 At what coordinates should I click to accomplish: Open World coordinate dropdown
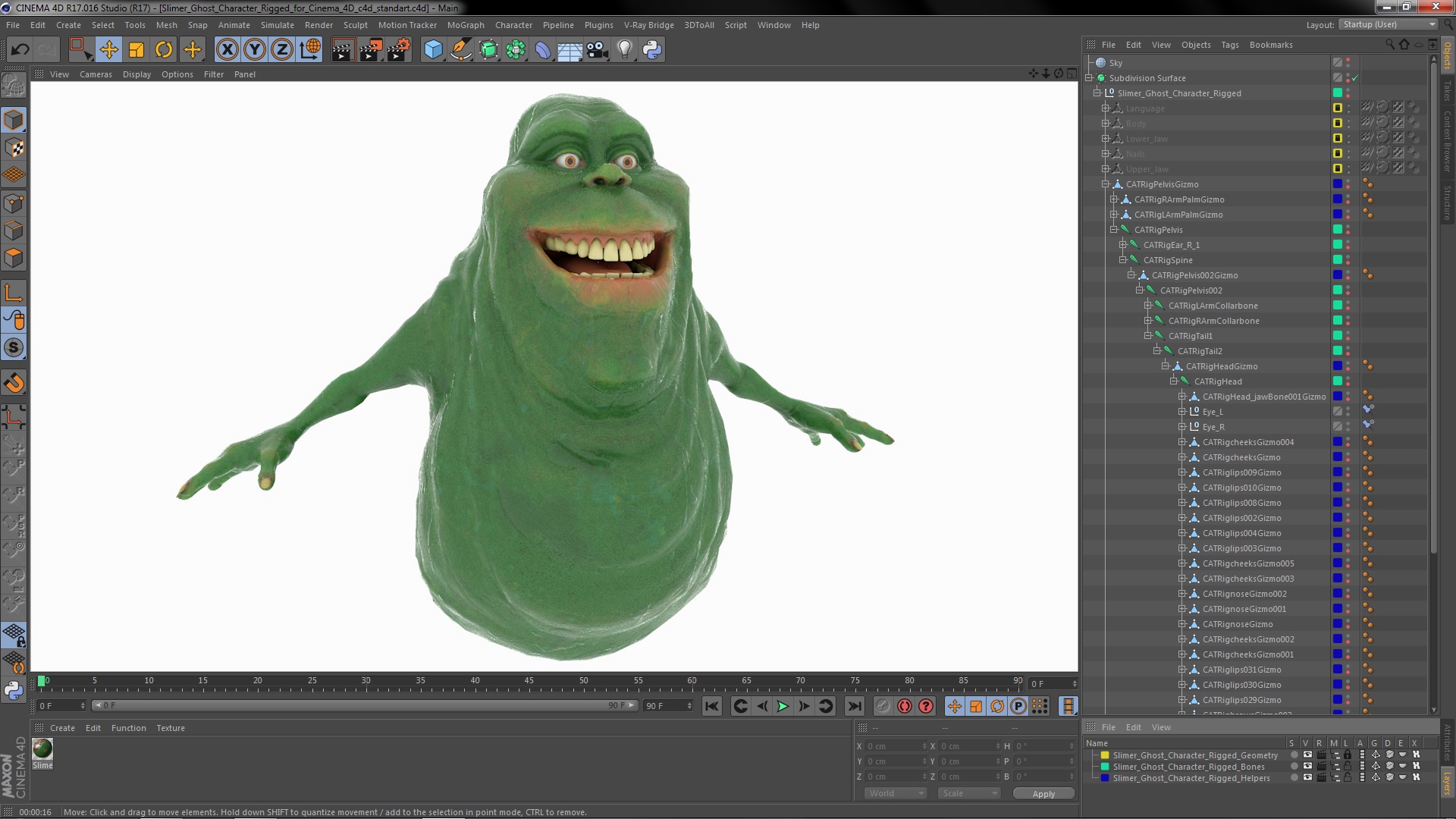click(896, 793)
